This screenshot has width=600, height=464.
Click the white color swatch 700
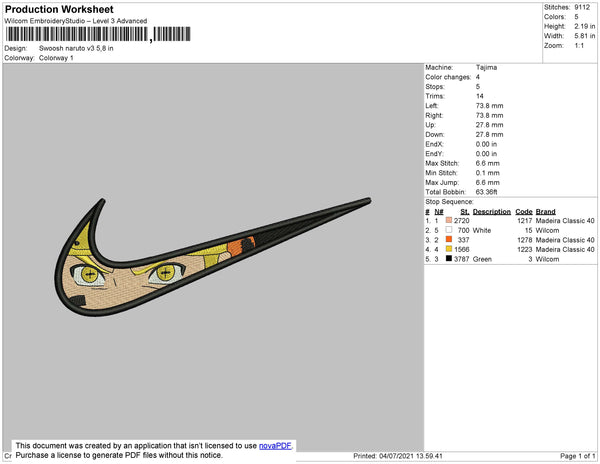point(449,230)
